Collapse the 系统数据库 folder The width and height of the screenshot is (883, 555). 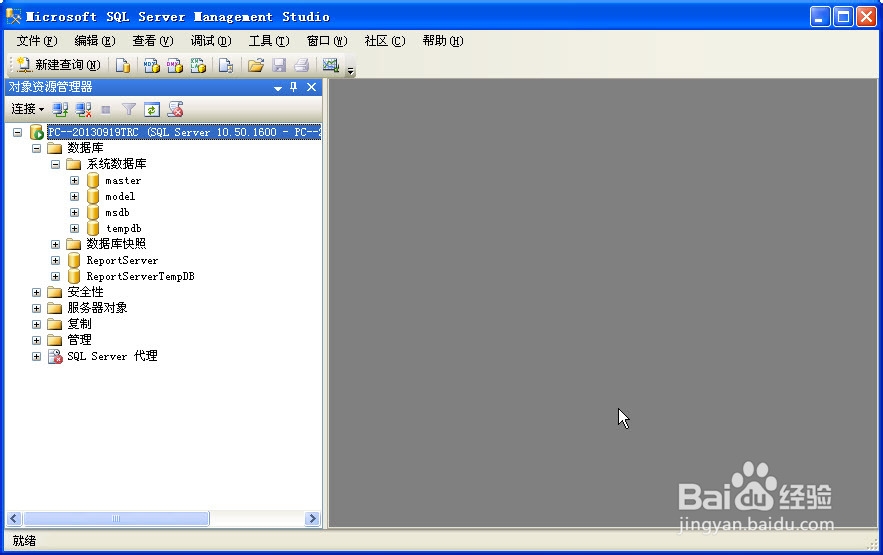coord(55,164)
